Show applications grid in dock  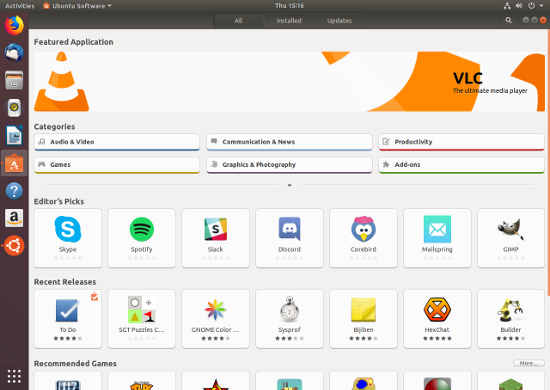tap(14, 376)
